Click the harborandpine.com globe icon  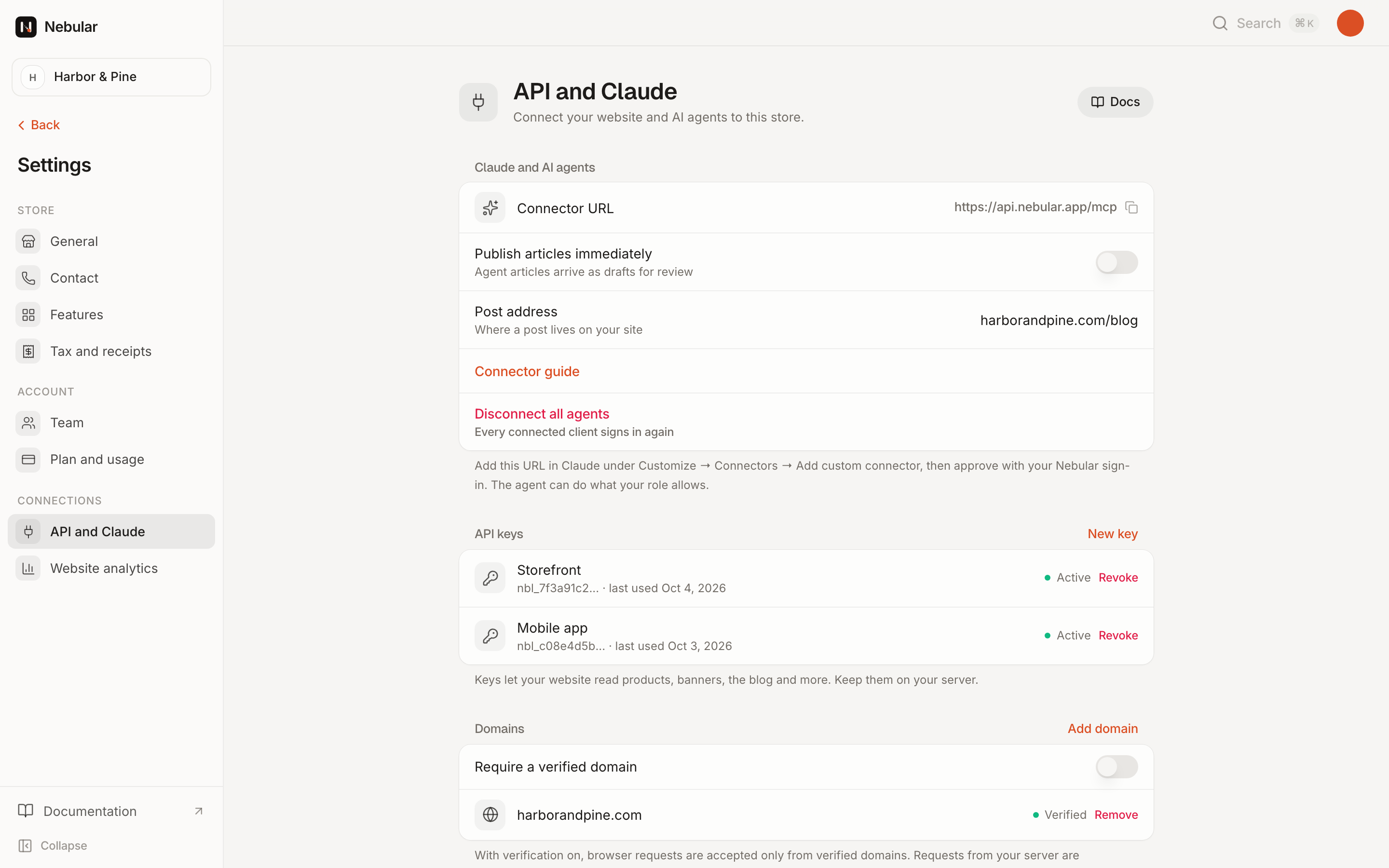pos(490,814)
